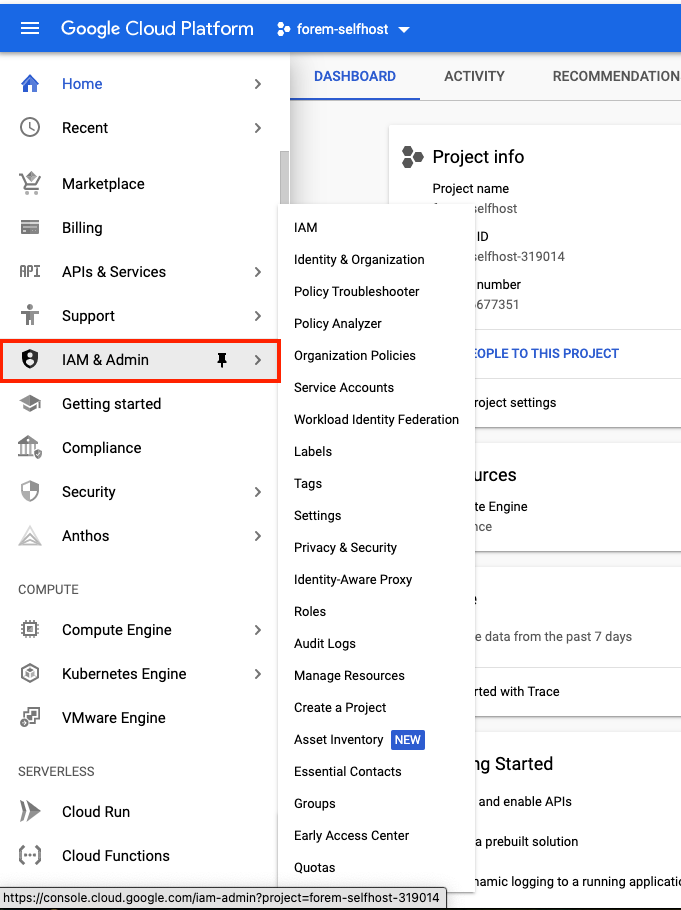Click the Getting started with Trace link

[517, 691]
